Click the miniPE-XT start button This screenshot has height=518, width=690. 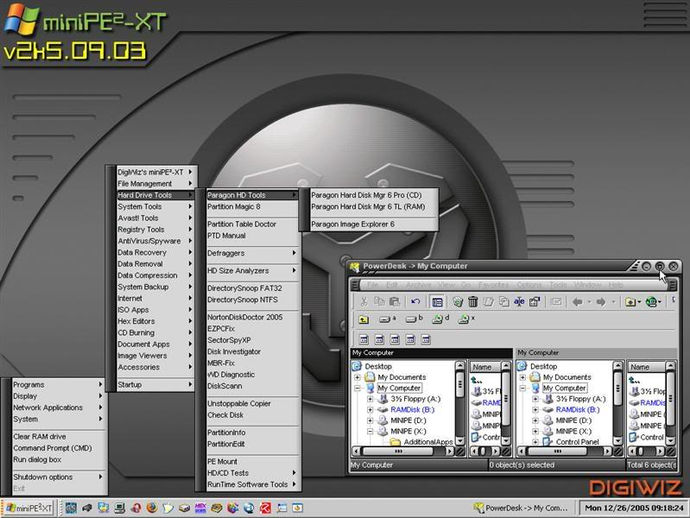click(x=28, y=508)
